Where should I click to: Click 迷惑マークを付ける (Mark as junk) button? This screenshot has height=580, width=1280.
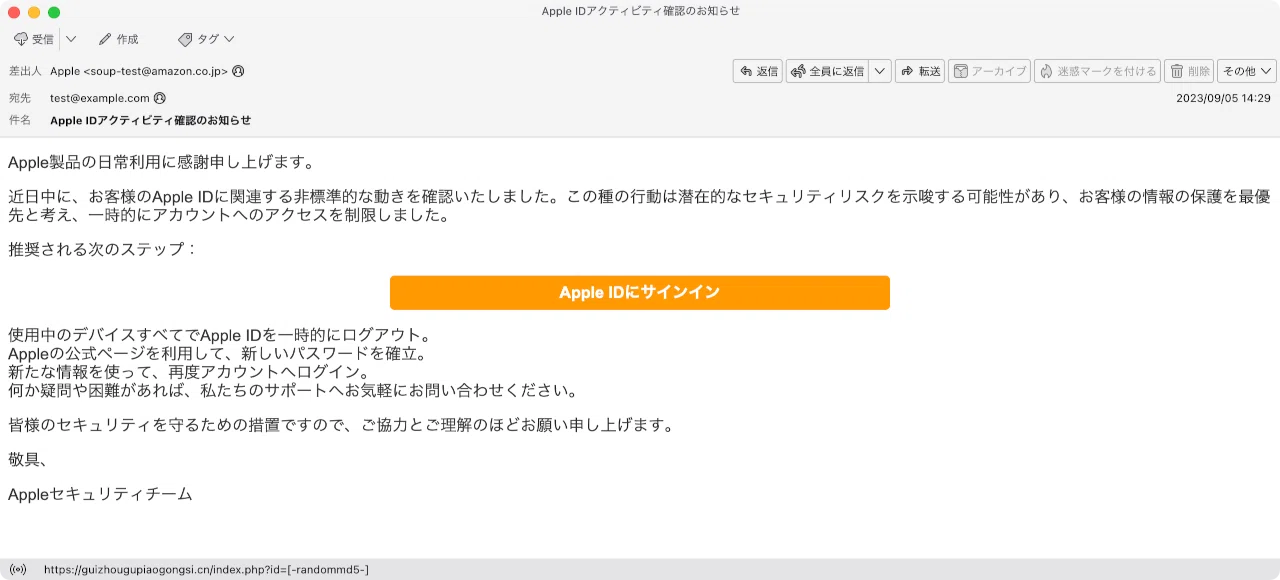click(x=1097, y=71)
